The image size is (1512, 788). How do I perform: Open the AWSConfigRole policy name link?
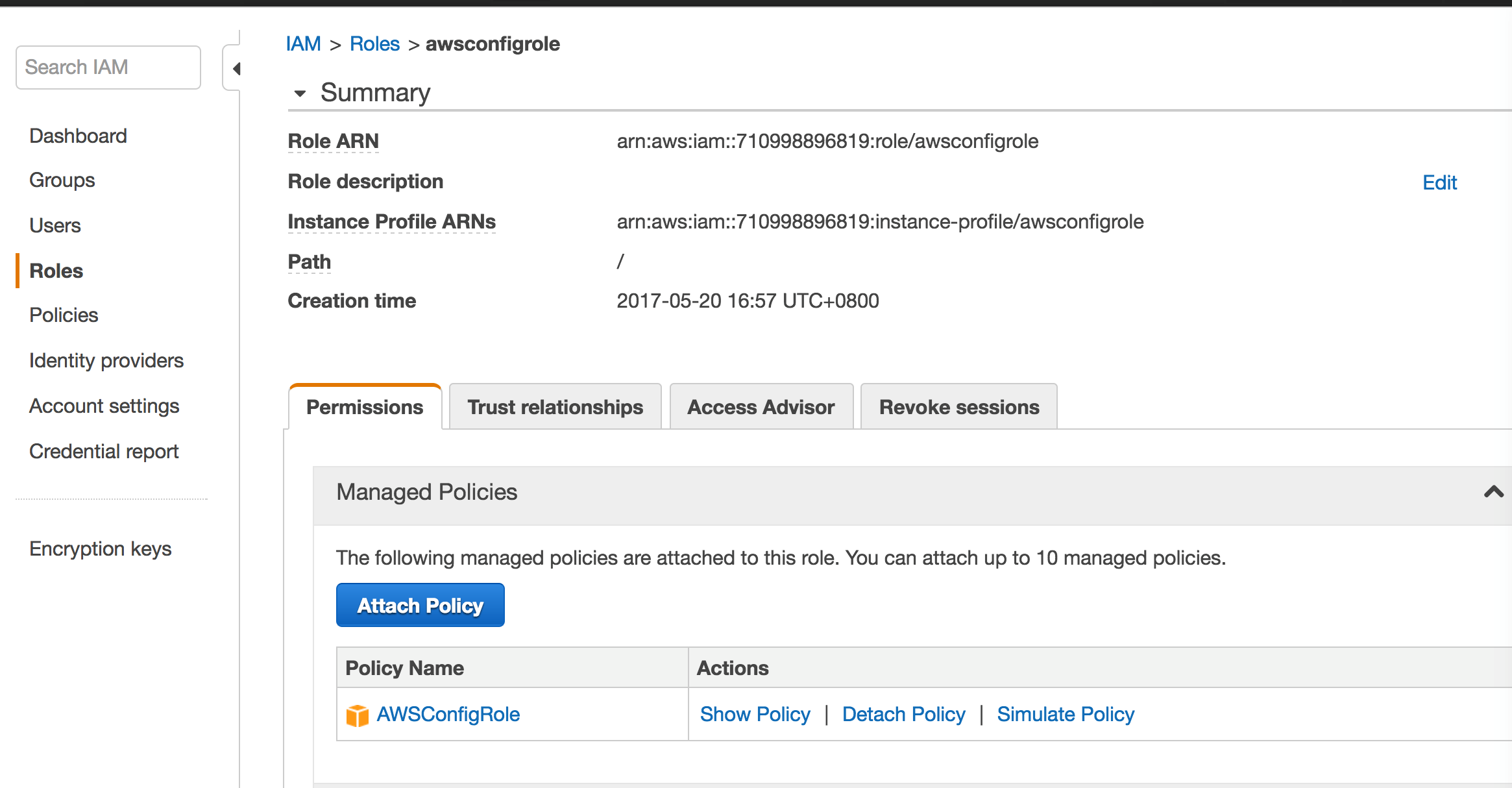[448, 714]
